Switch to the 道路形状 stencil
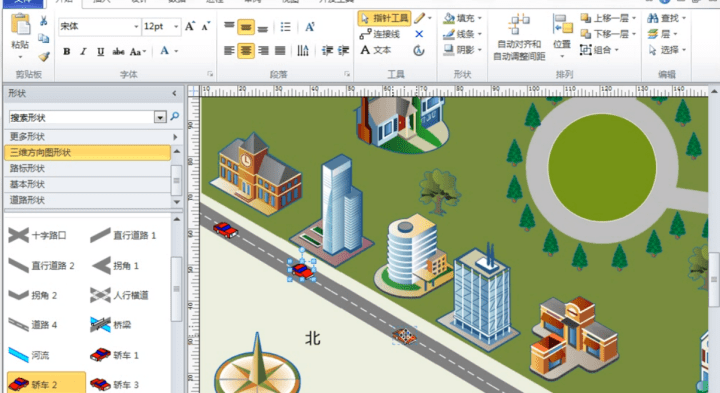Image resolution: width=720 pixels, height=393 pixels. point(87,200)
